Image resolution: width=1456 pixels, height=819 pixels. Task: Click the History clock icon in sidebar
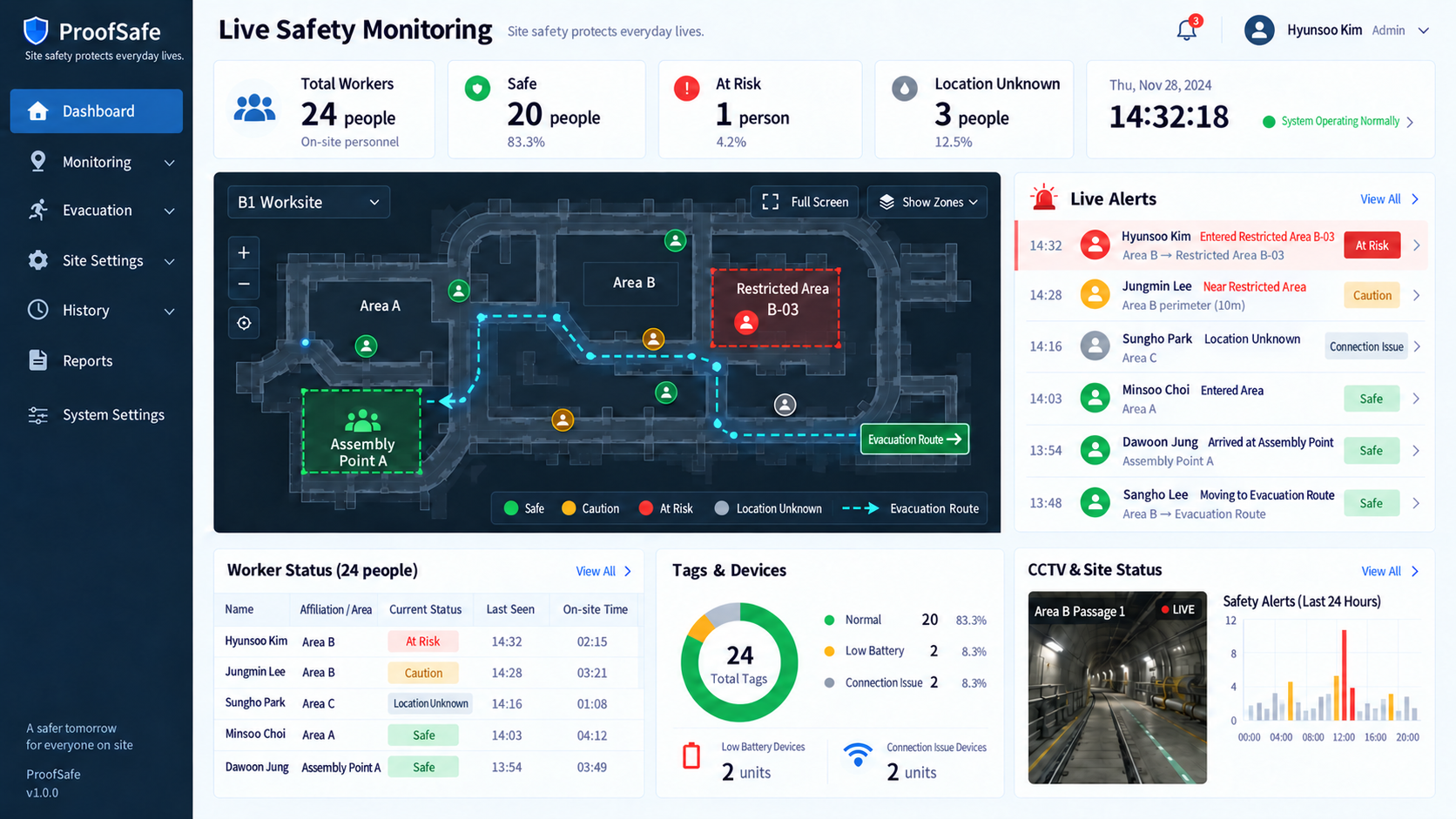(x=37, y=310)
